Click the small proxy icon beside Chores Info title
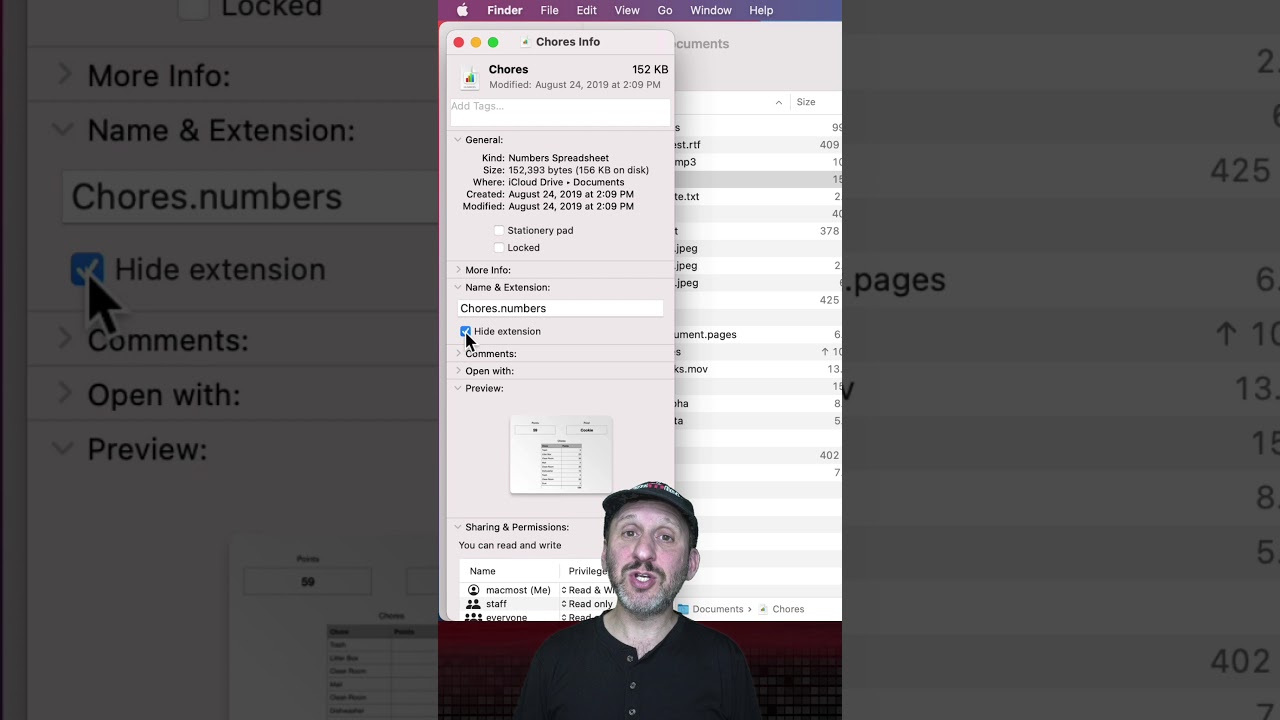The height and width of the screenshot is (720, 1280). [x=526, y=42]
